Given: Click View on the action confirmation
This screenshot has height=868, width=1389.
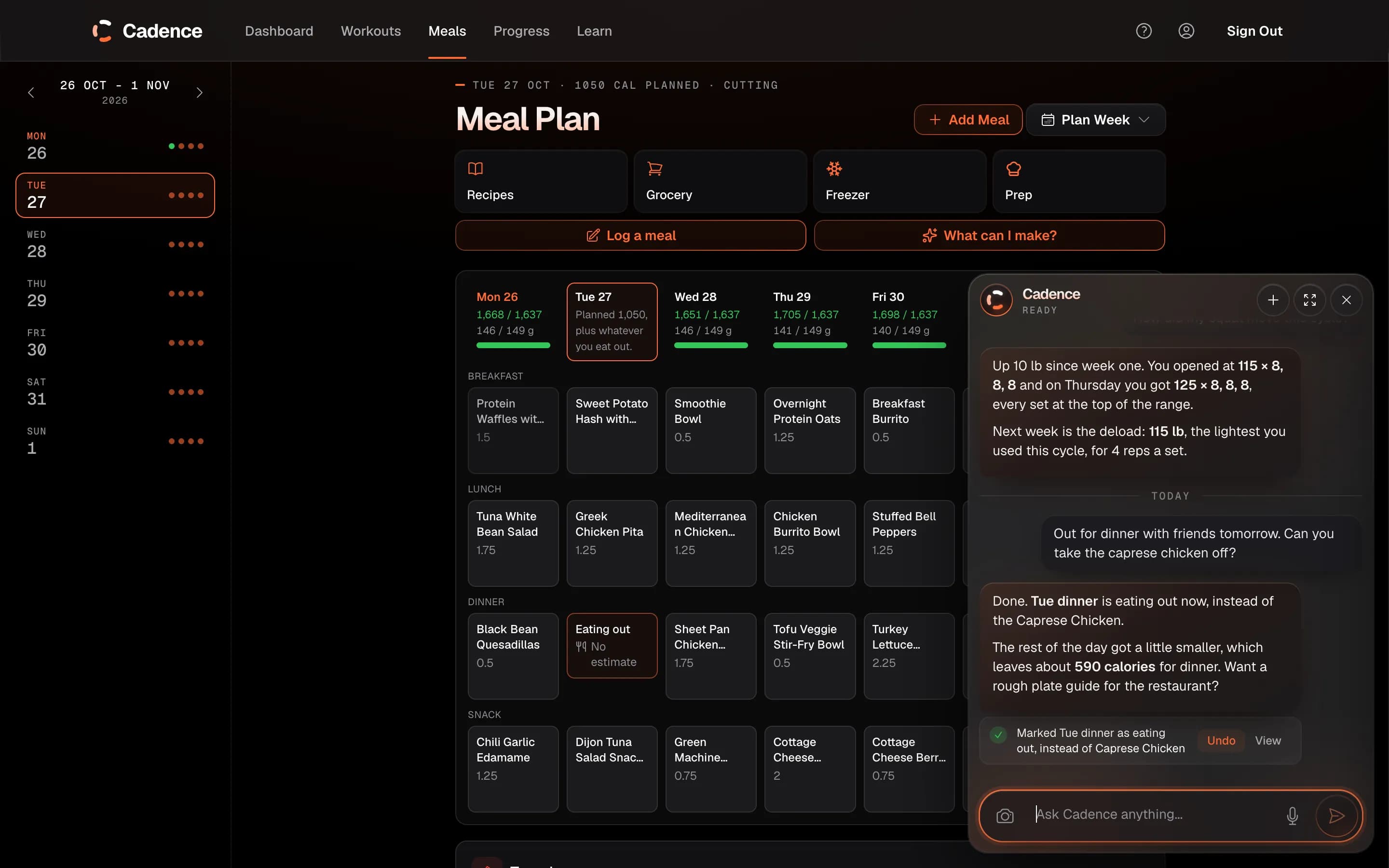Looking at the screenshot, I should 1267,741.
